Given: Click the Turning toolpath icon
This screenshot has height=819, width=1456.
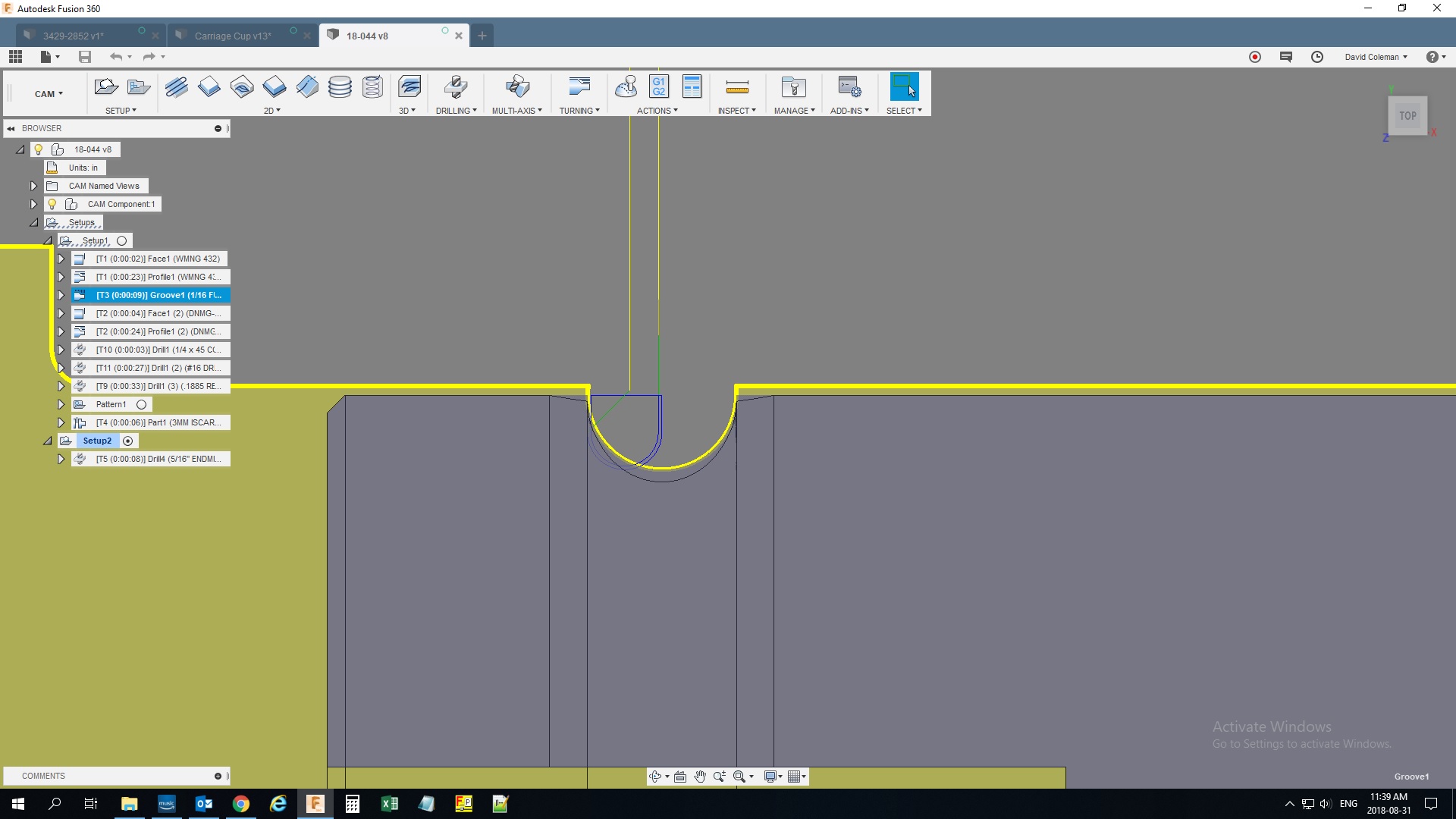Looking at the screenshot, I should pos(579,87).
